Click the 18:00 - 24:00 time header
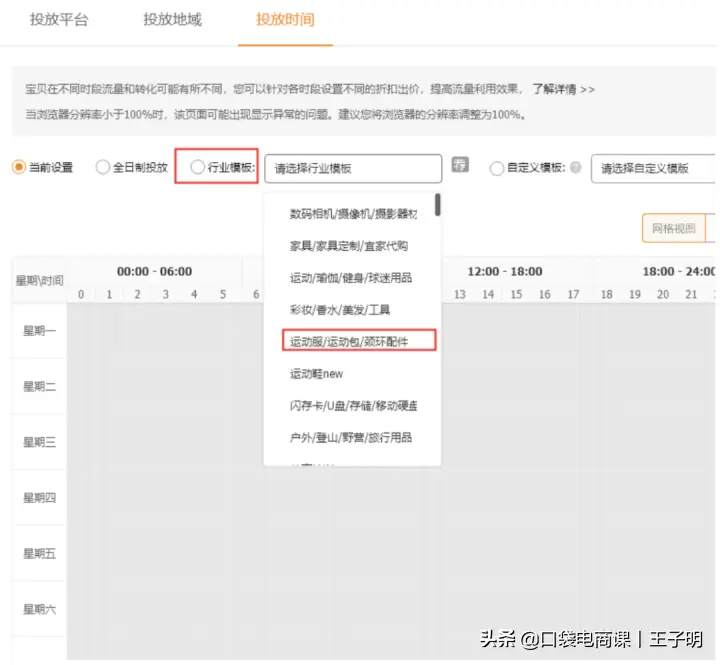This screenshot has width=720, height=665. click(679, 271)
